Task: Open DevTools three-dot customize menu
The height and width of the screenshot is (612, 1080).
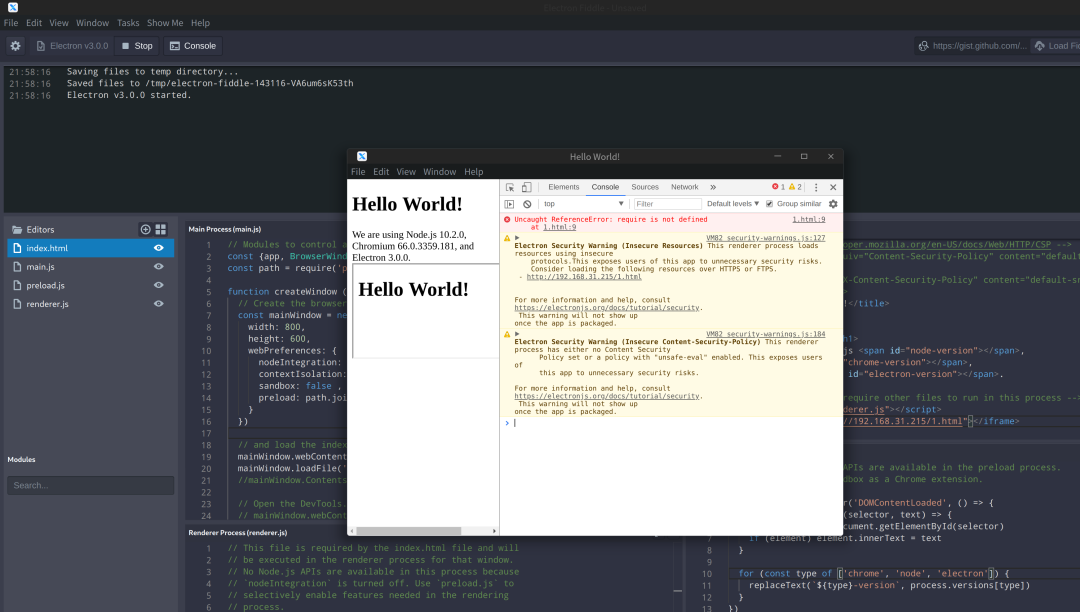Action: pos(816,187)
